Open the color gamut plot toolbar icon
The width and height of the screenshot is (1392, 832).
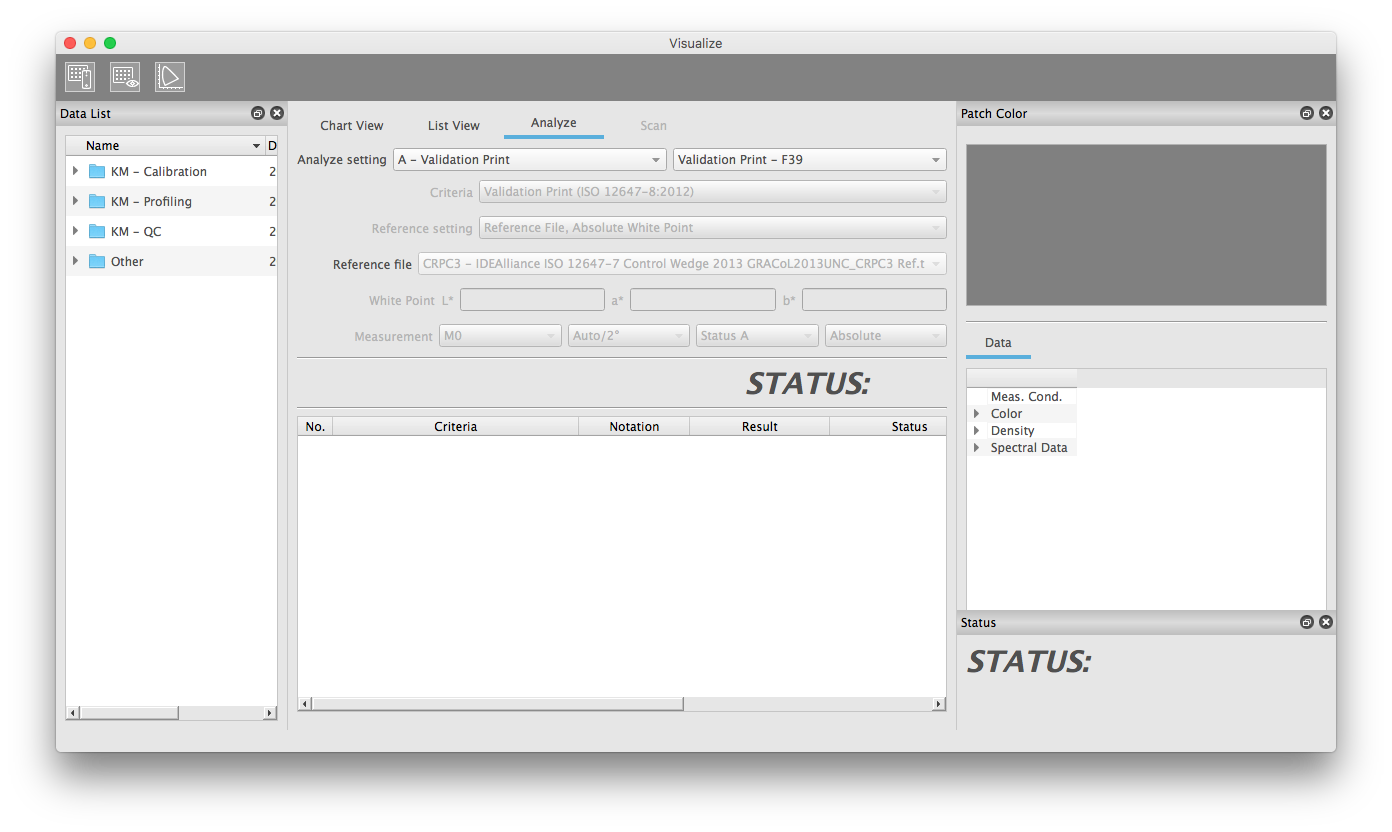(170, 77)
